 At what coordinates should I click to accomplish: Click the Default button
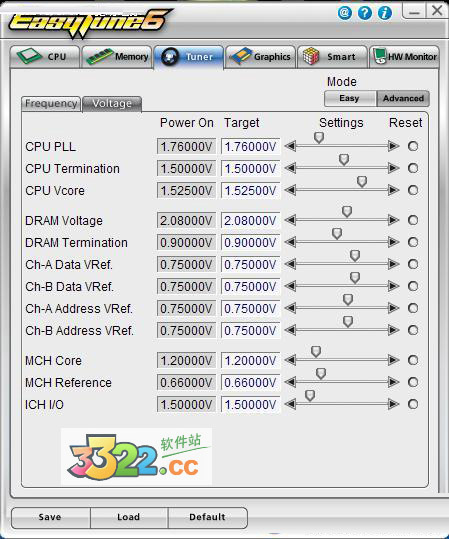pos(208,517)
